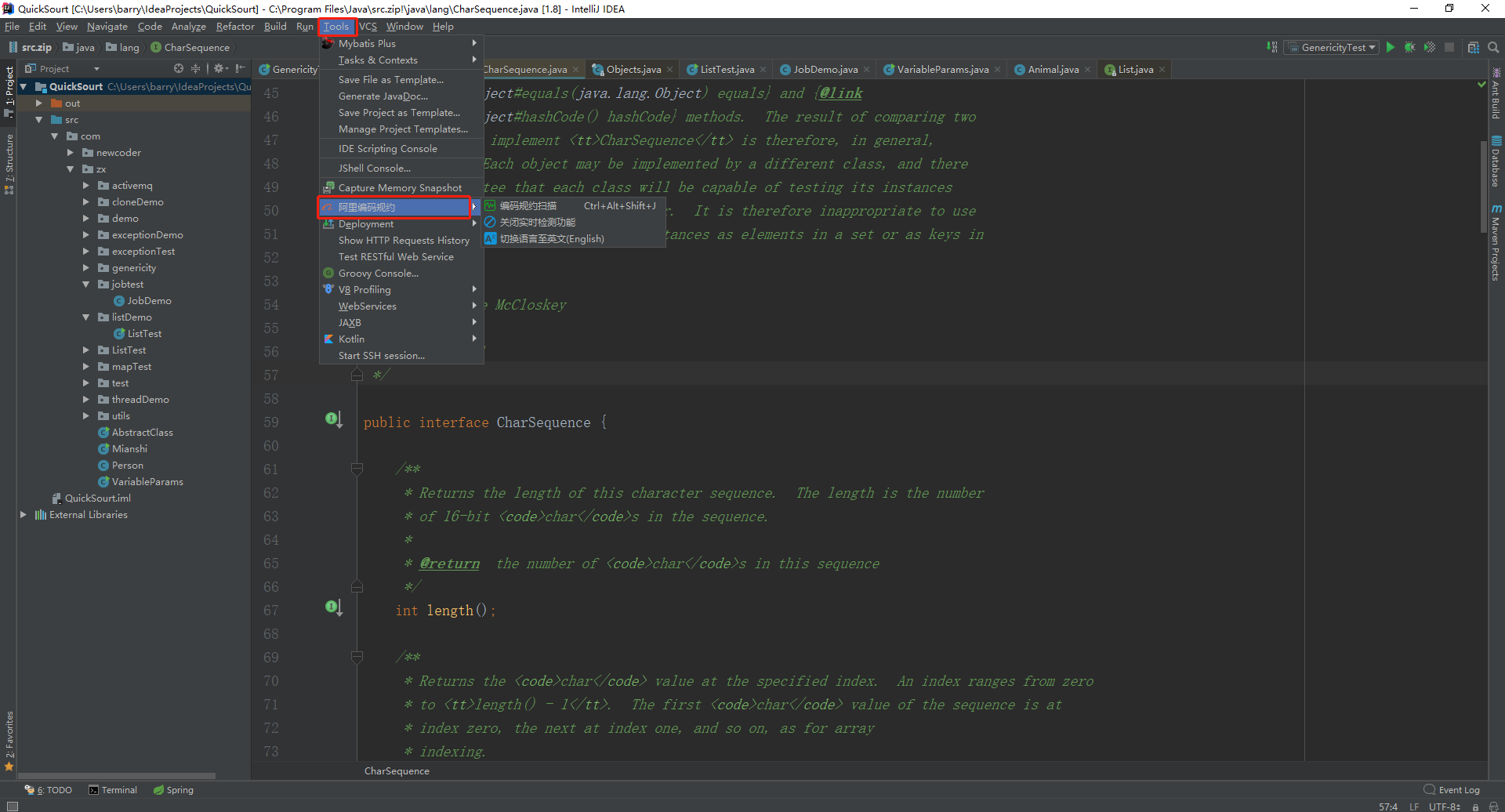This screenshot has width=1505, height=812.
Task: Run GenericityTest with the green play icon
Action: (1391, 47)
